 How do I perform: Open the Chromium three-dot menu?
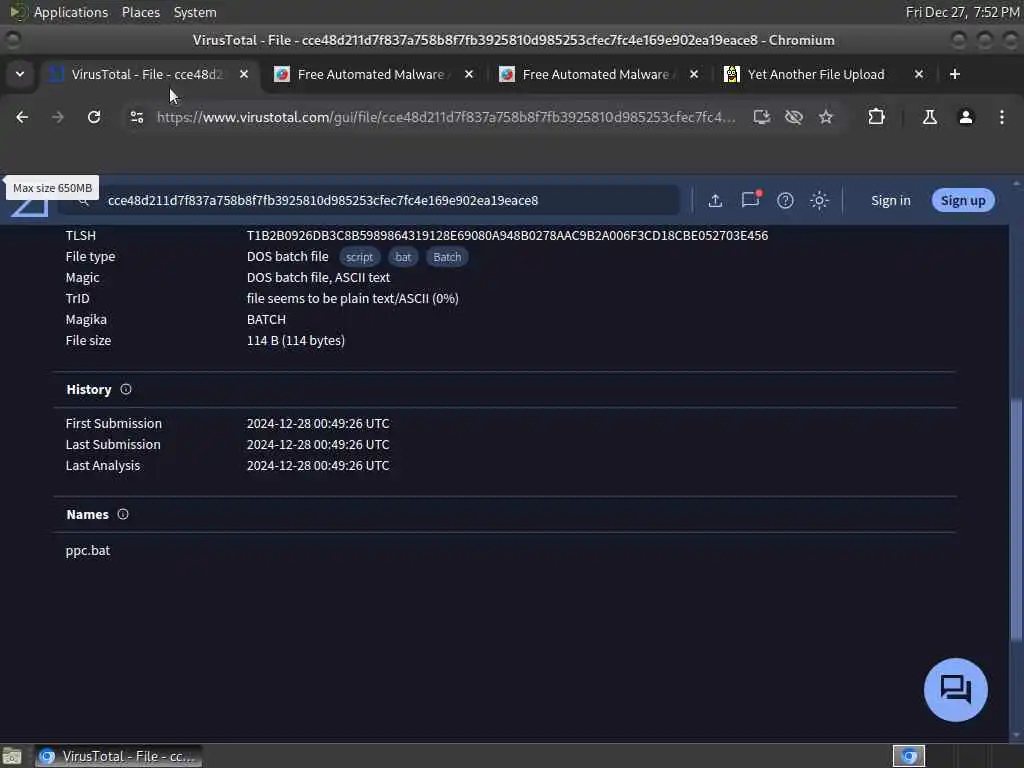1002,117
